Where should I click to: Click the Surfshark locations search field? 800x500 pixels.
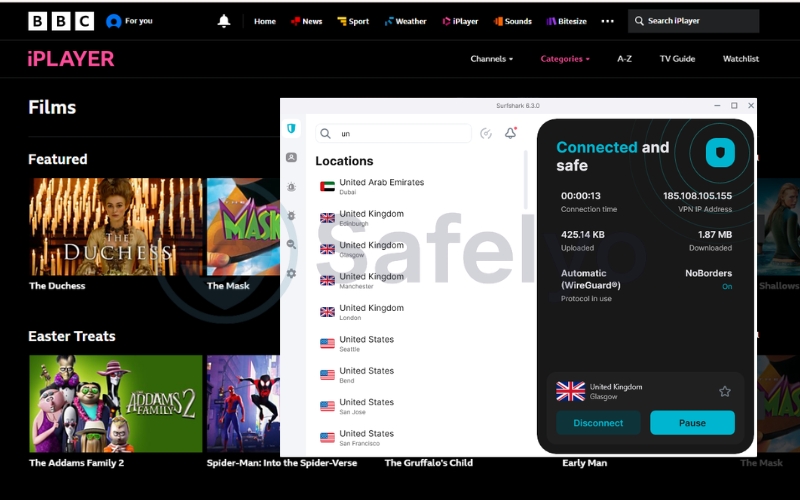coord(393,134)
